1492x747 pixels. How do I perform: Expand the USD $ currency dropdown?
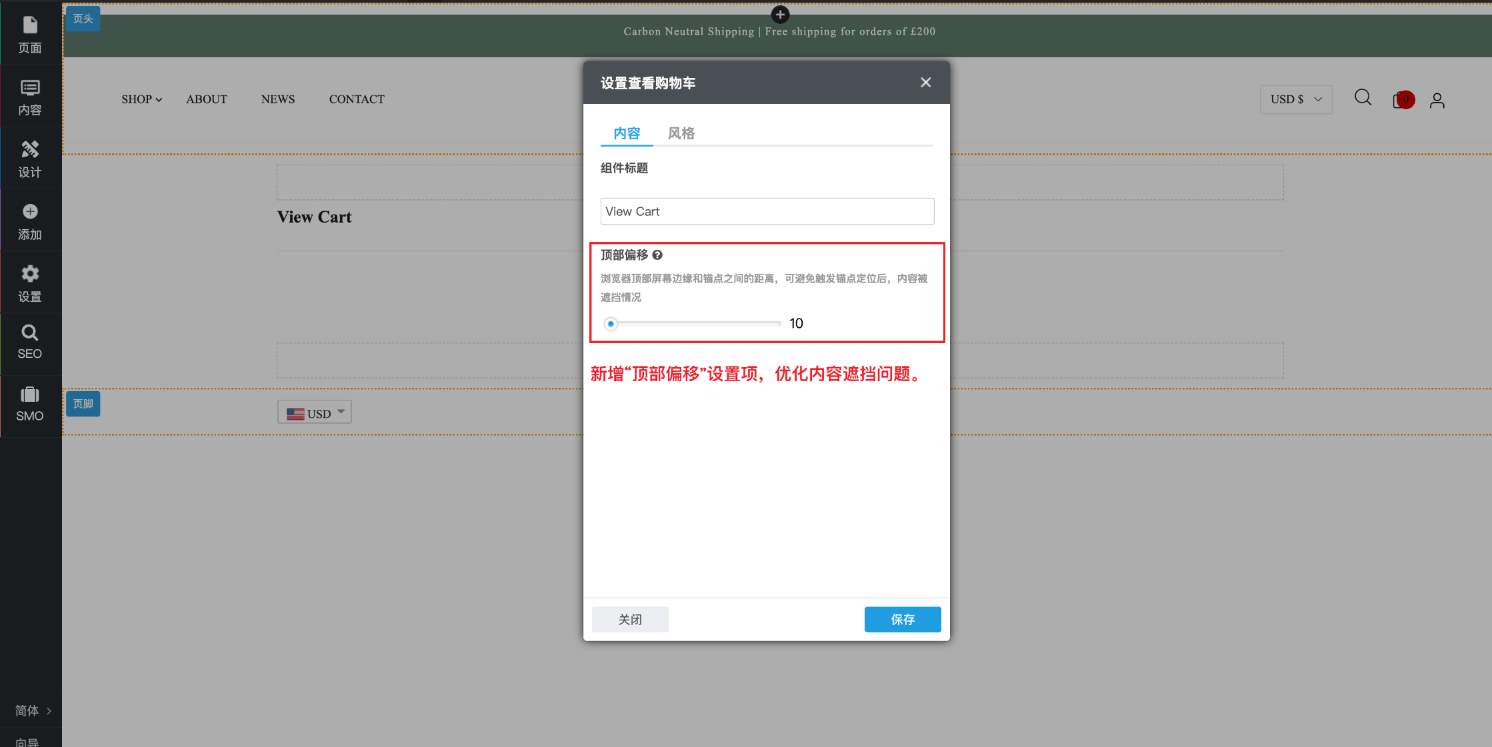(1296, 99)
